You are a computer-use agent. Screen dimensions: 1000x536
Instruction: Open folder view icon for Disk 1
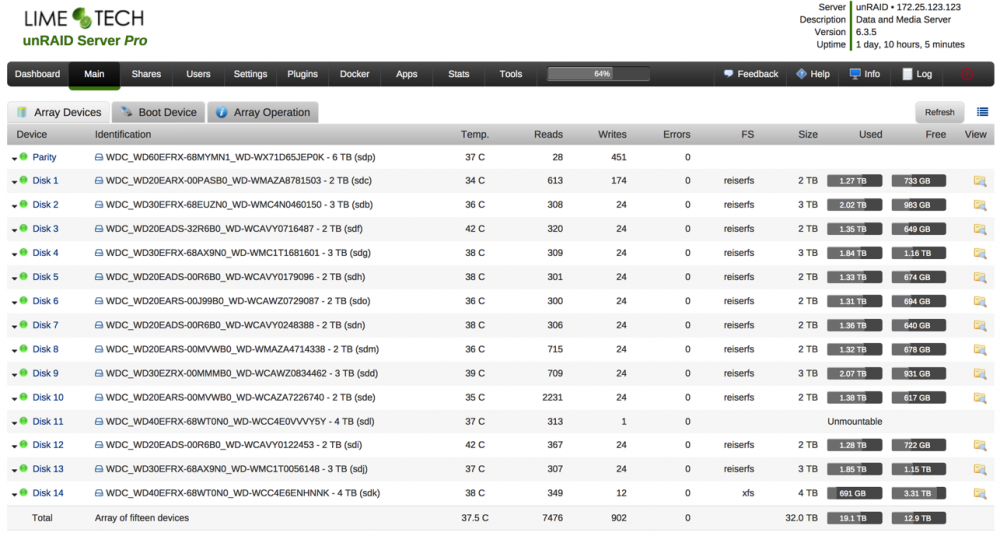point(980,181)
